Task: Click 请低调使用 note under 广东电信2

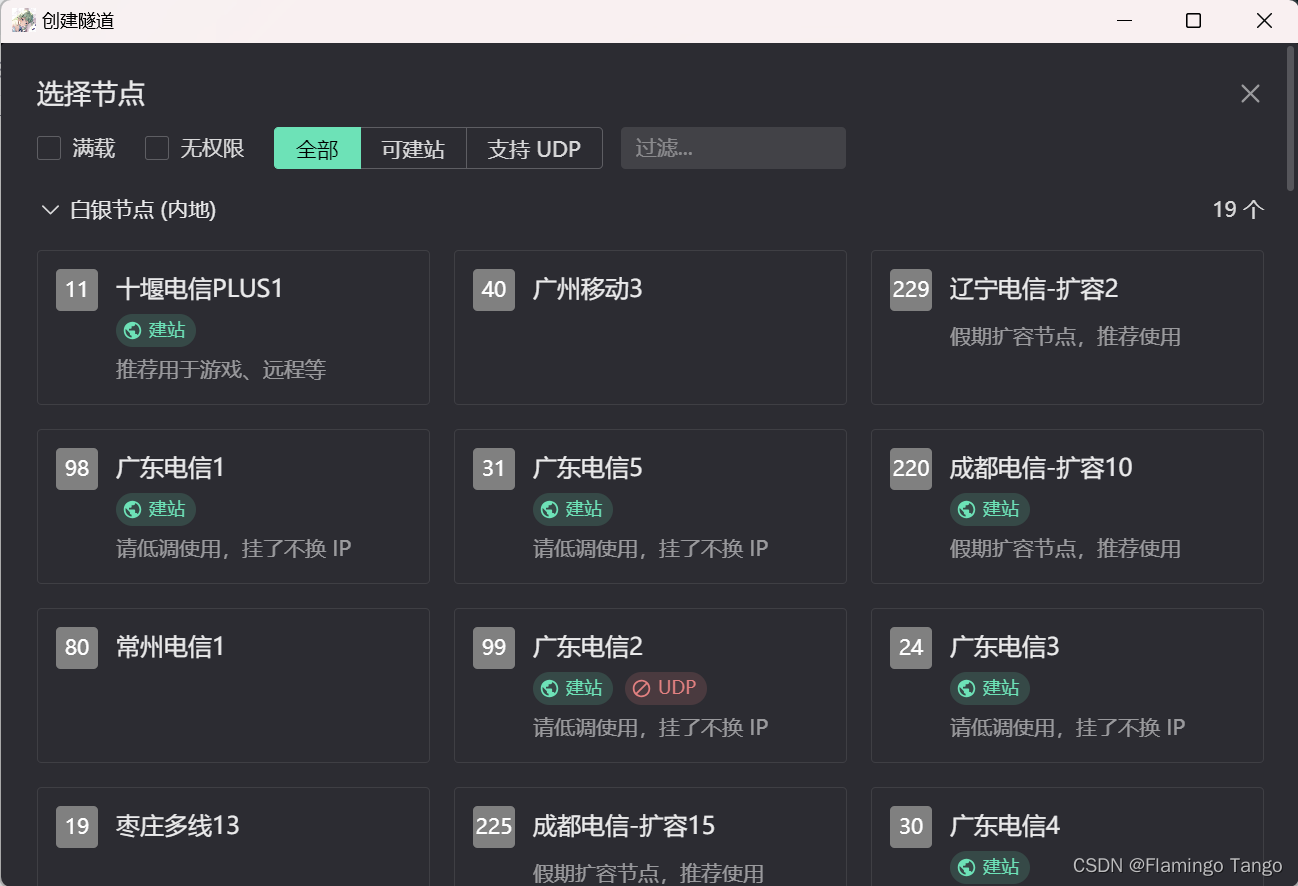Action: pyautogui.click(x=650, y=728)
